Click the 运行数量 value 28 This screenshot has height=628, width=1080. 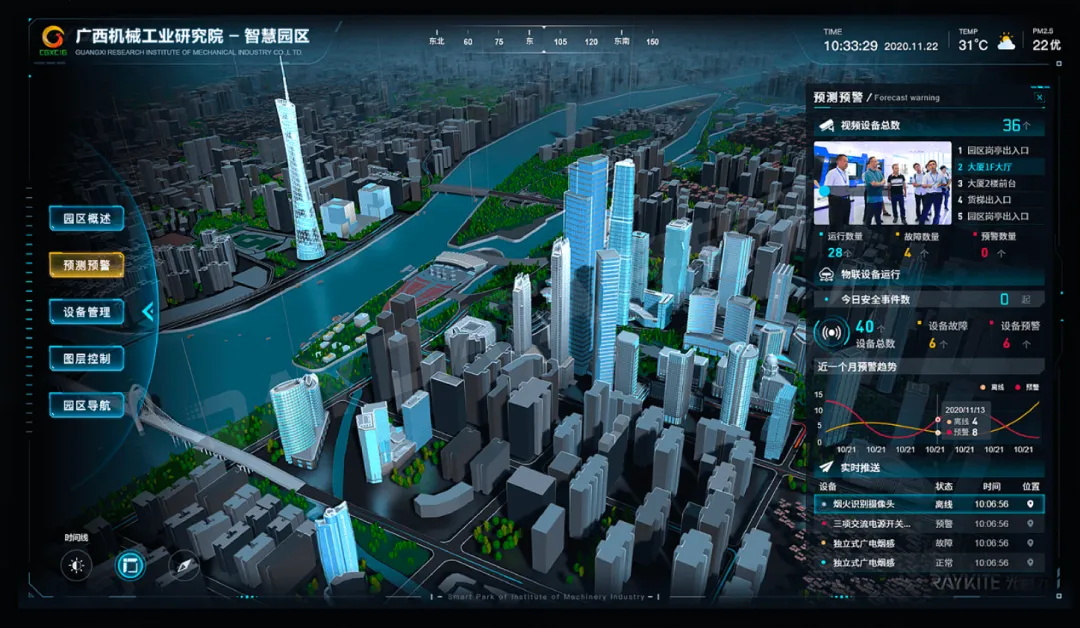click(x=835, y=253)
